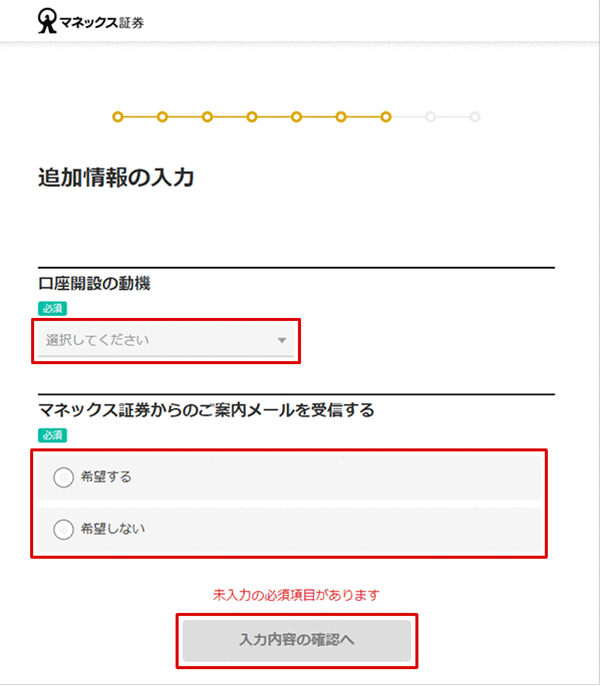Image resolution: width=600 pixels, height=686 pixels.
Task: Click the 希望する option label text
Action: [x=106, y=478]
